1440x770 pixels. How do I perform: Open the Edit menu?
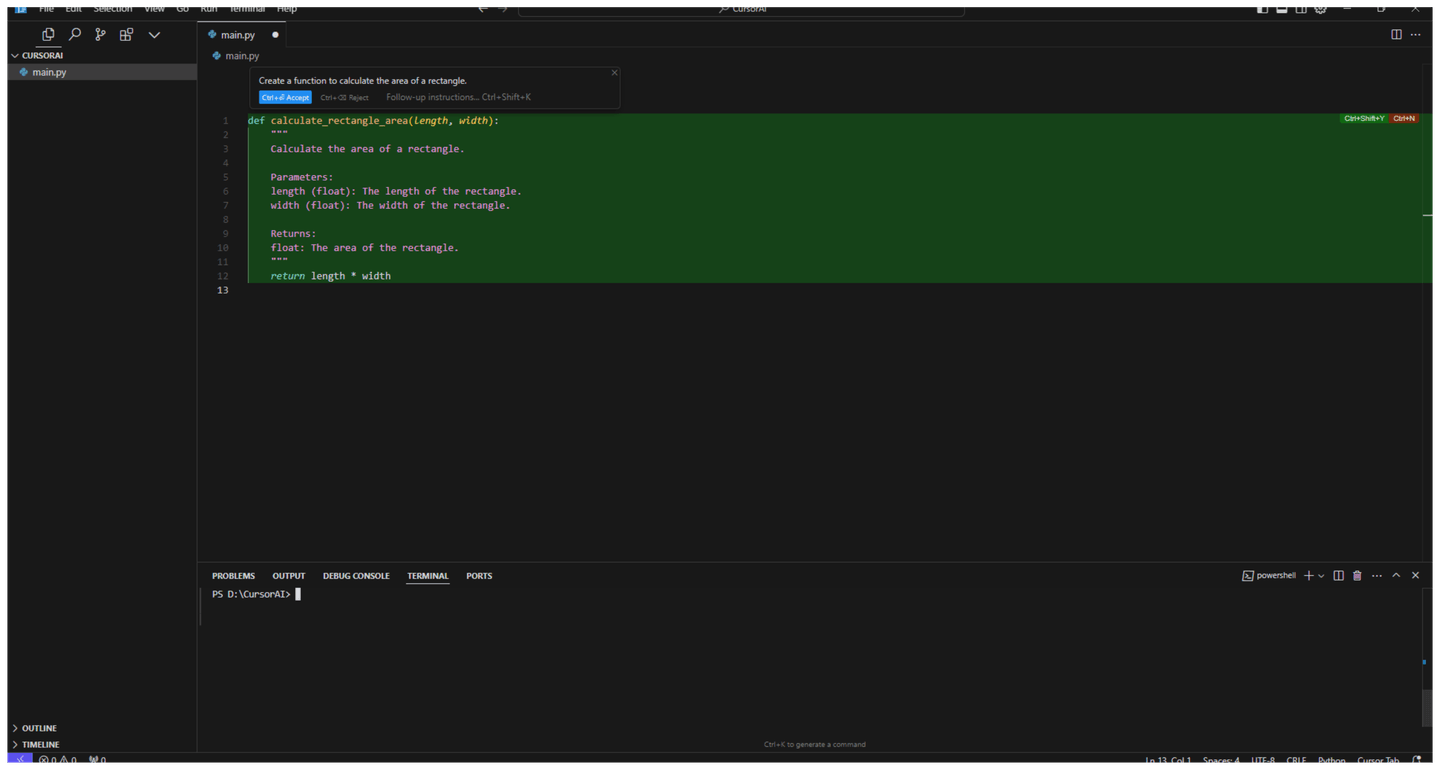73,8
